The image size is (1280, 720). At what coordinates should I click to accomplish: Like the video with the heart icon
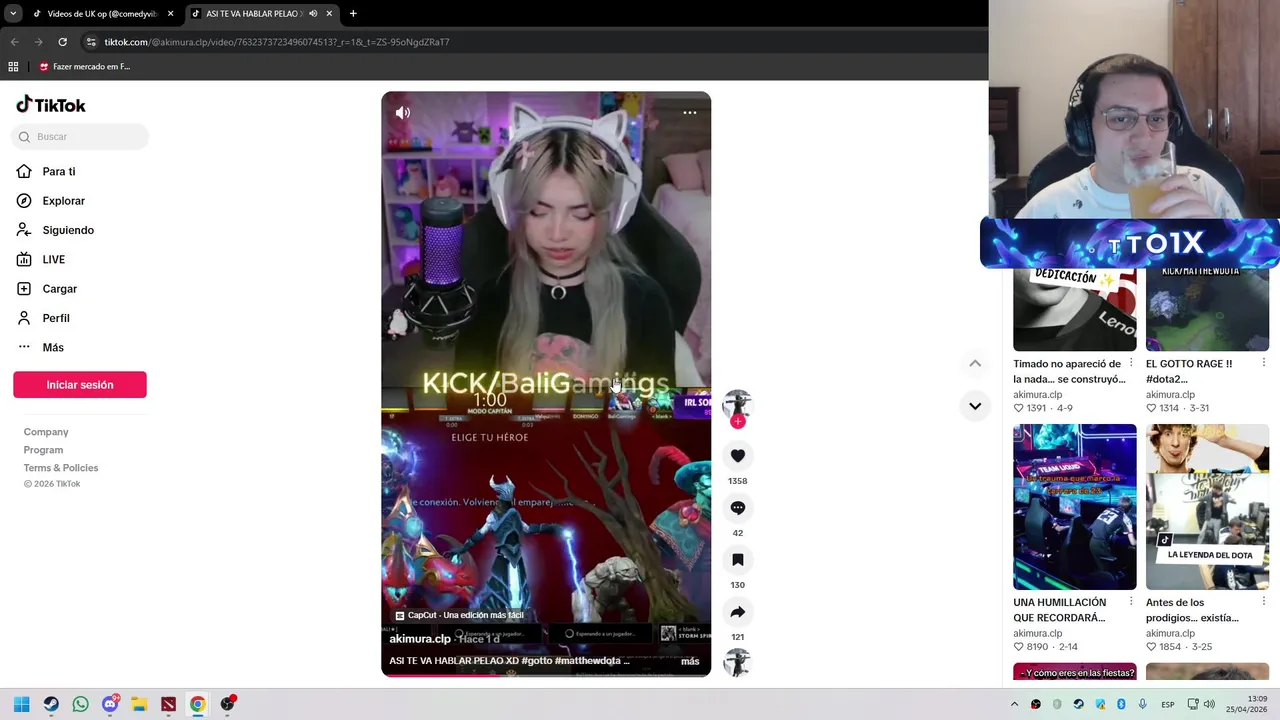[738, 456]
